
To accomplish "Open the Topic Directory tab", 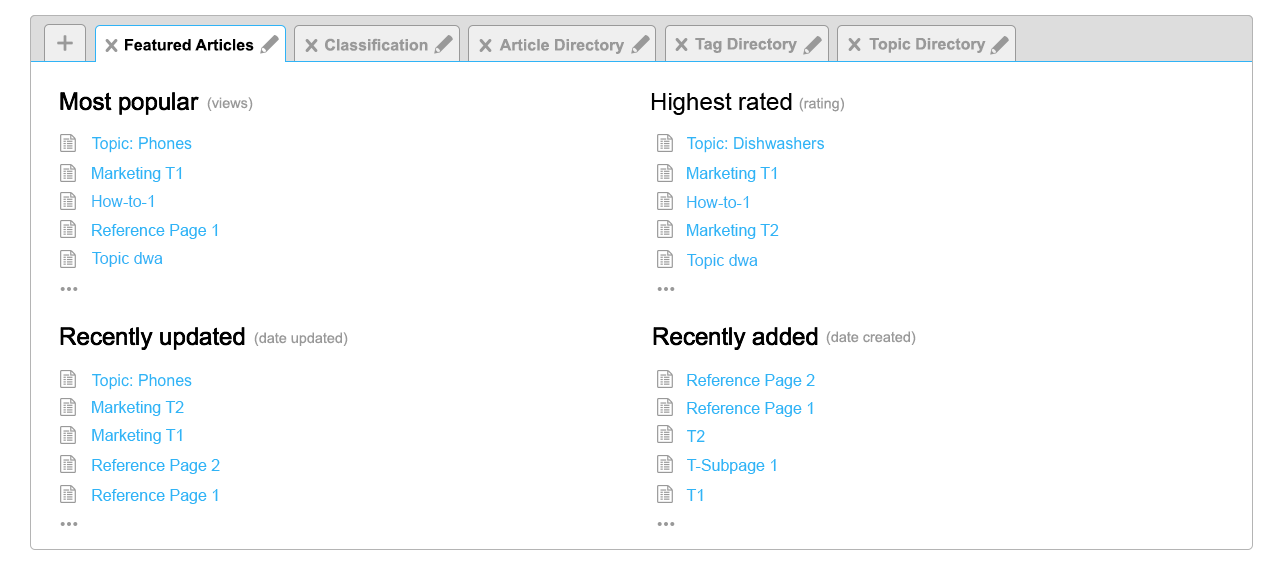I will [x=926, y=45].
